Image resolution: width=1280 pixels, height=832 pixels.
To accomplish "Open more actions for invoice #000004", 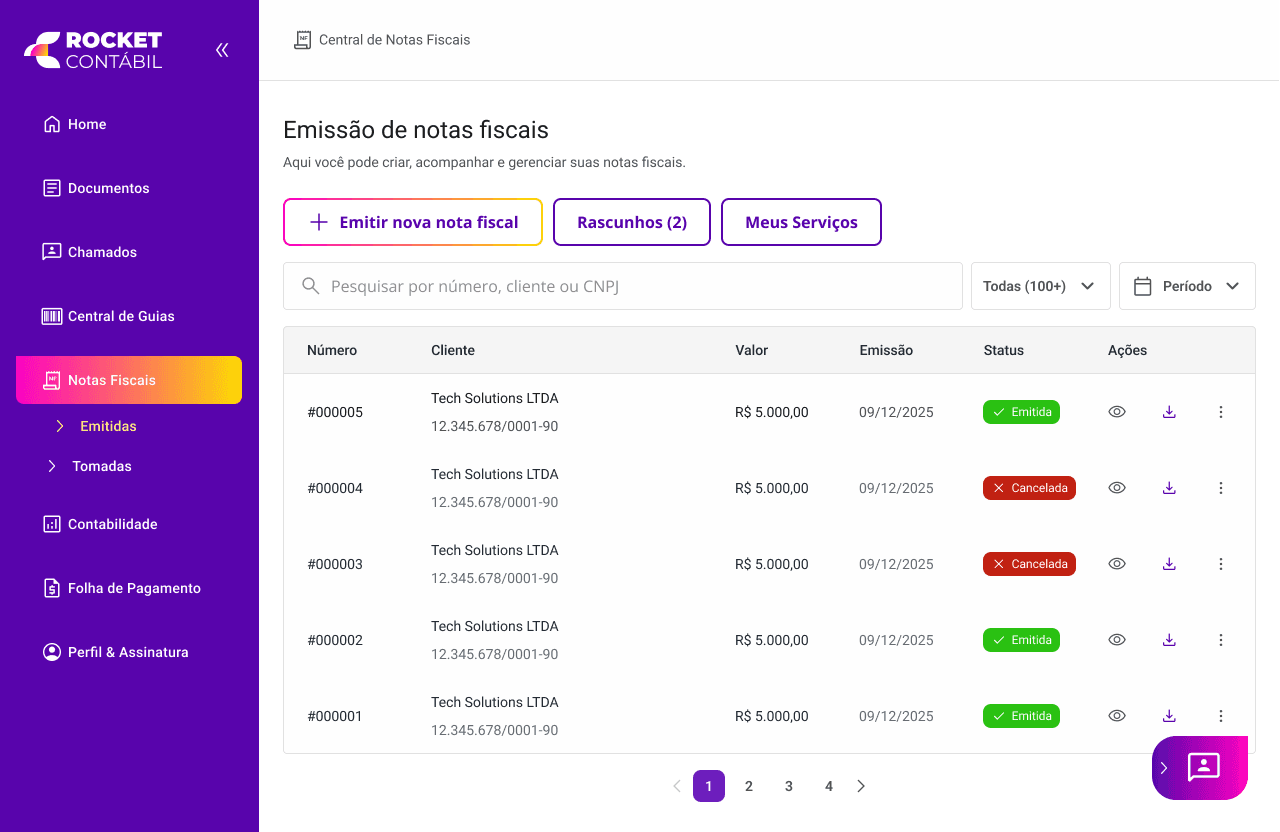I will 1221,488.
